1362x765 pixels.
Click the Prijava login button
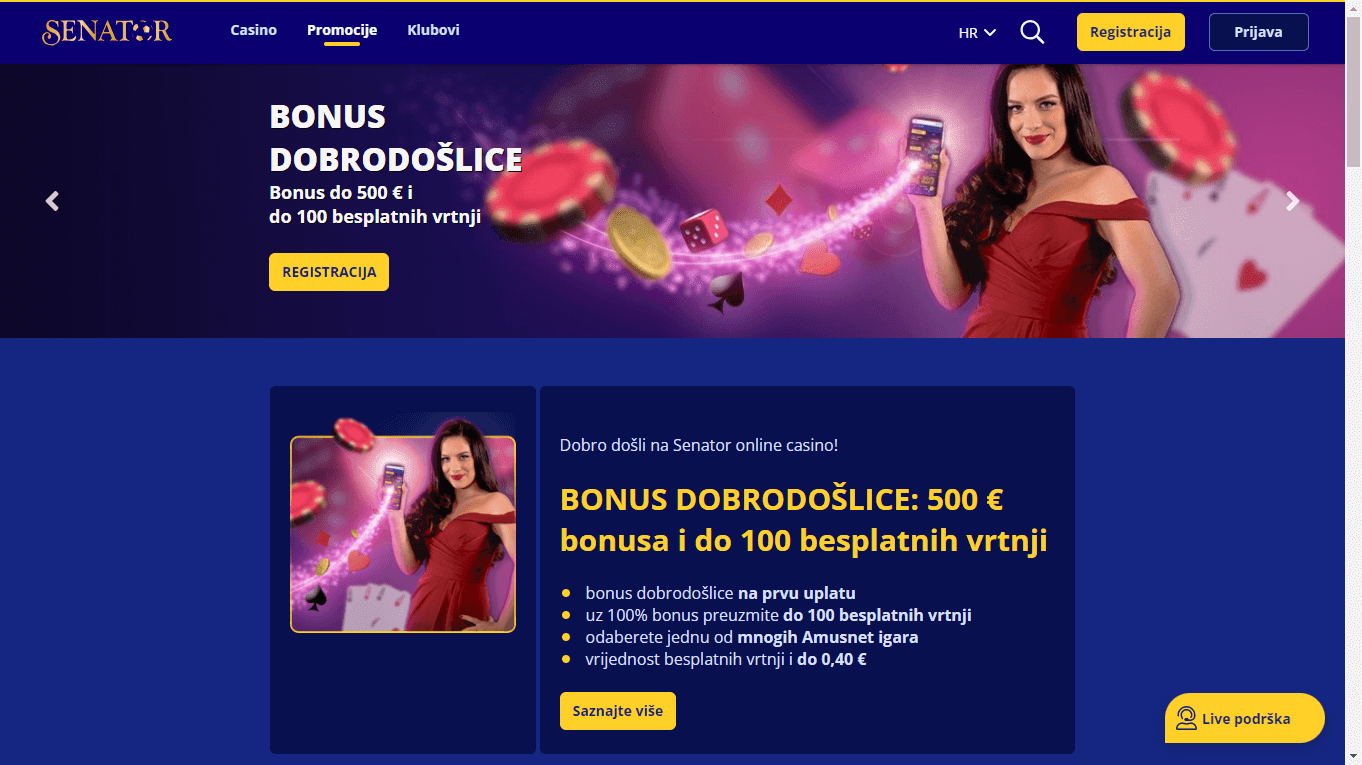(x=1259, y=32)
